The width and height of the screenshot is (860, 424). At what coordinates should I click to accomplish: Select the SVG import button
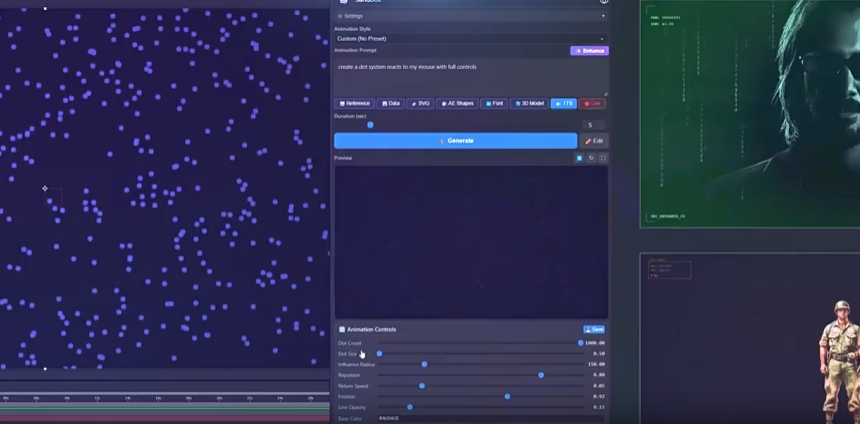420,103
